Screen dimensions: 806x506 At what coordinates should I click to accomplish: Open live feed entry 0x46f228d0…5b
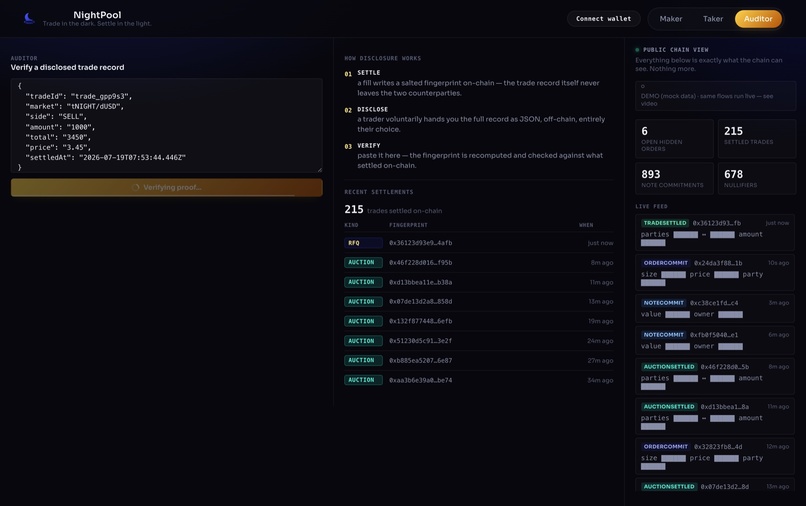715,376
